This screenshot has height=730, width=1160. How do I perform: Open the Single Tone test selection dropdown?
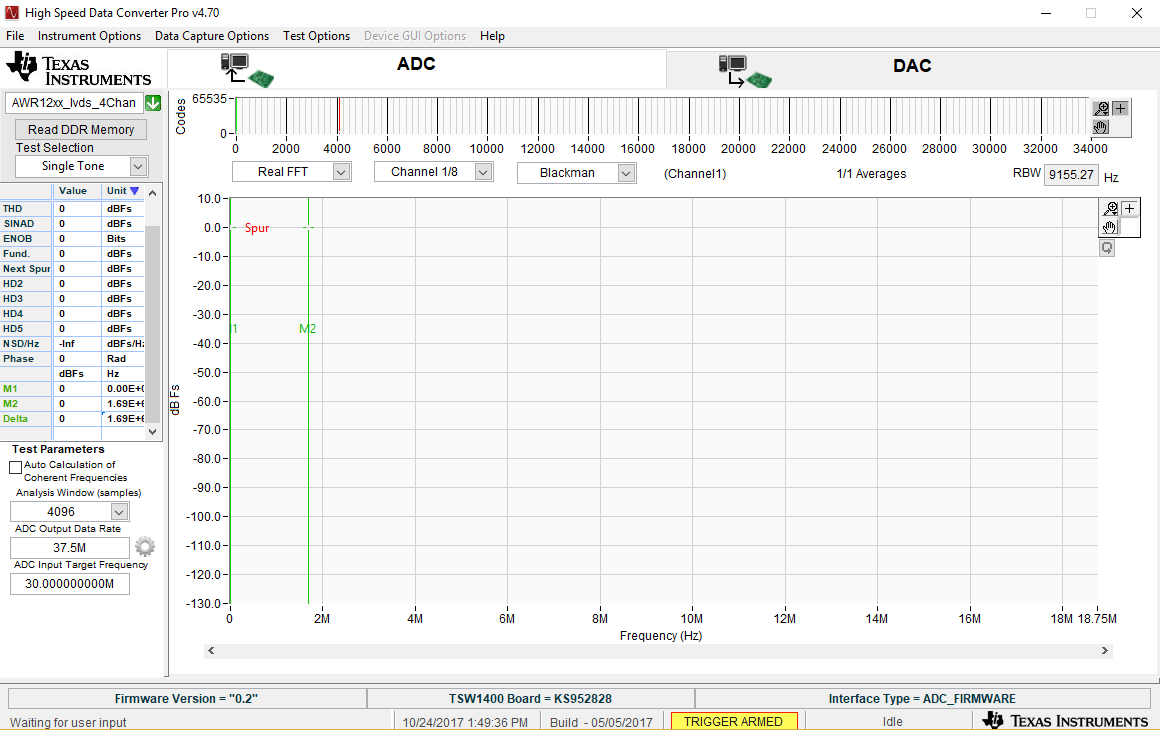click(81, 166)
